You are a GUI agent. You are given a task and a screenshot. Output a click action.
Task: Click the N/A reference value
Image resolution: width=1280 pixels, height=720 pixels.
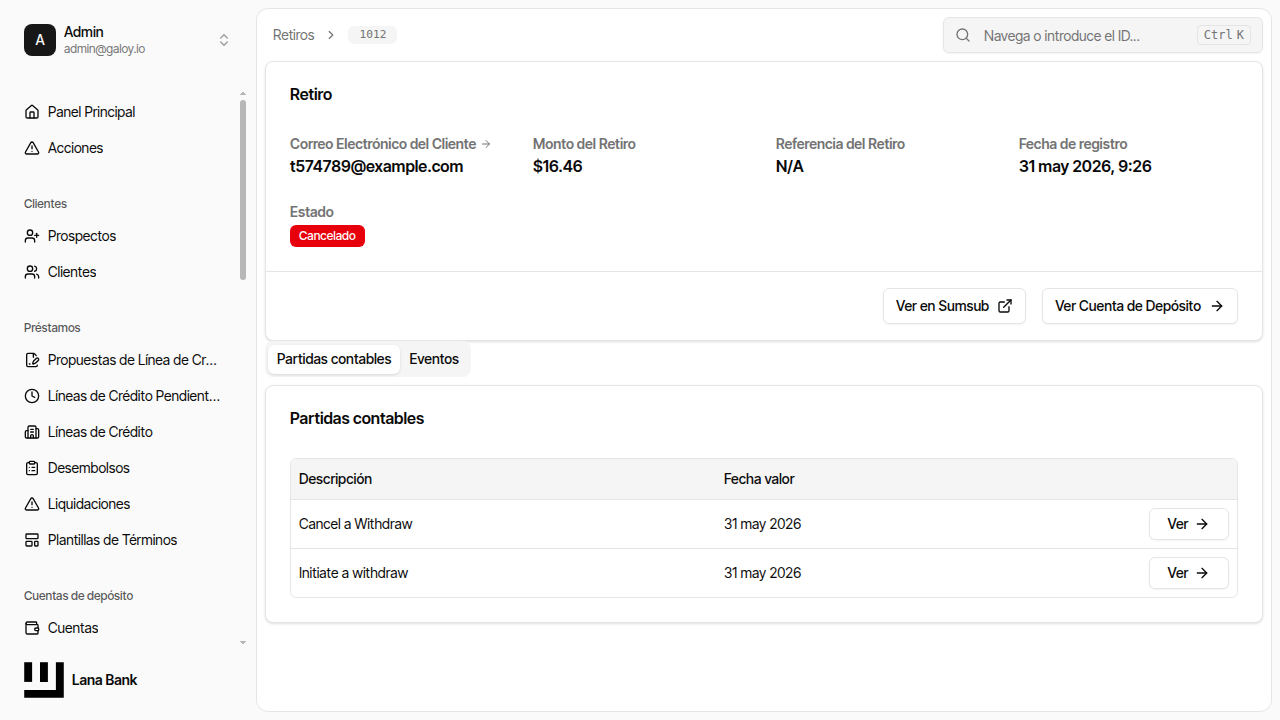[x=790, y=166]
